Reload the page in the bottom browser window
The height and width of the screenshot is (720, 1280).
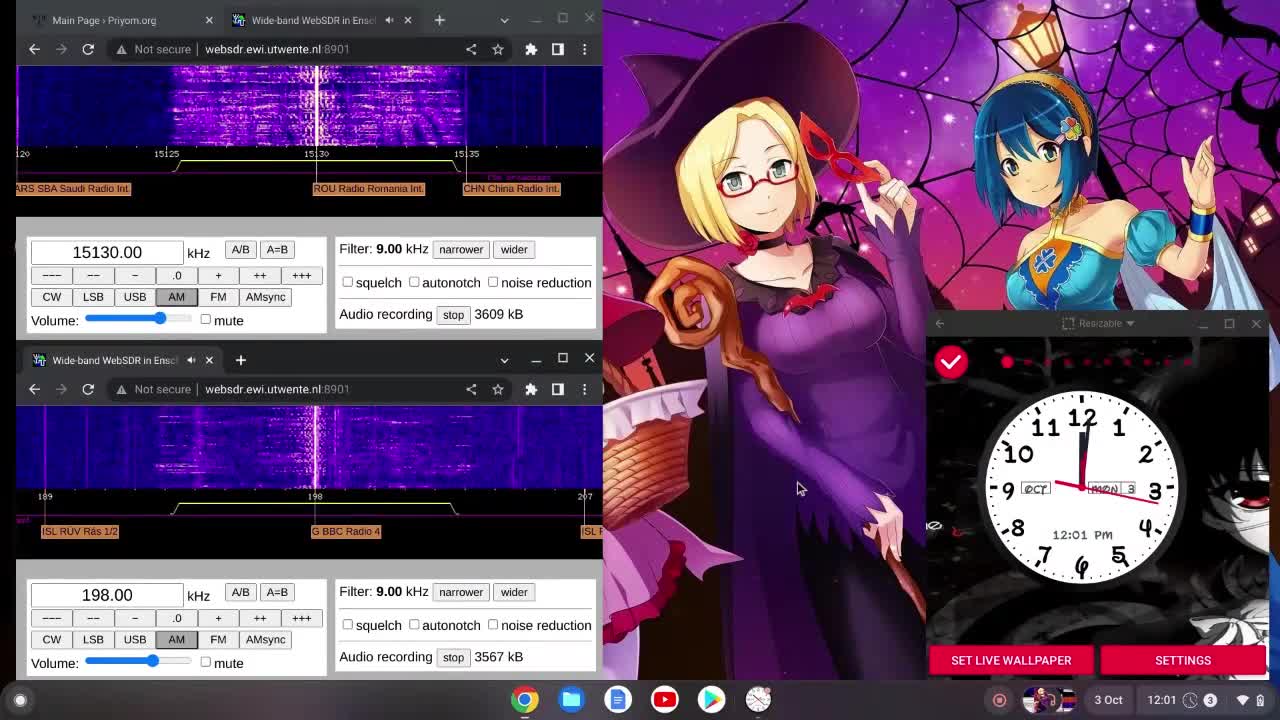click(88, 389)
